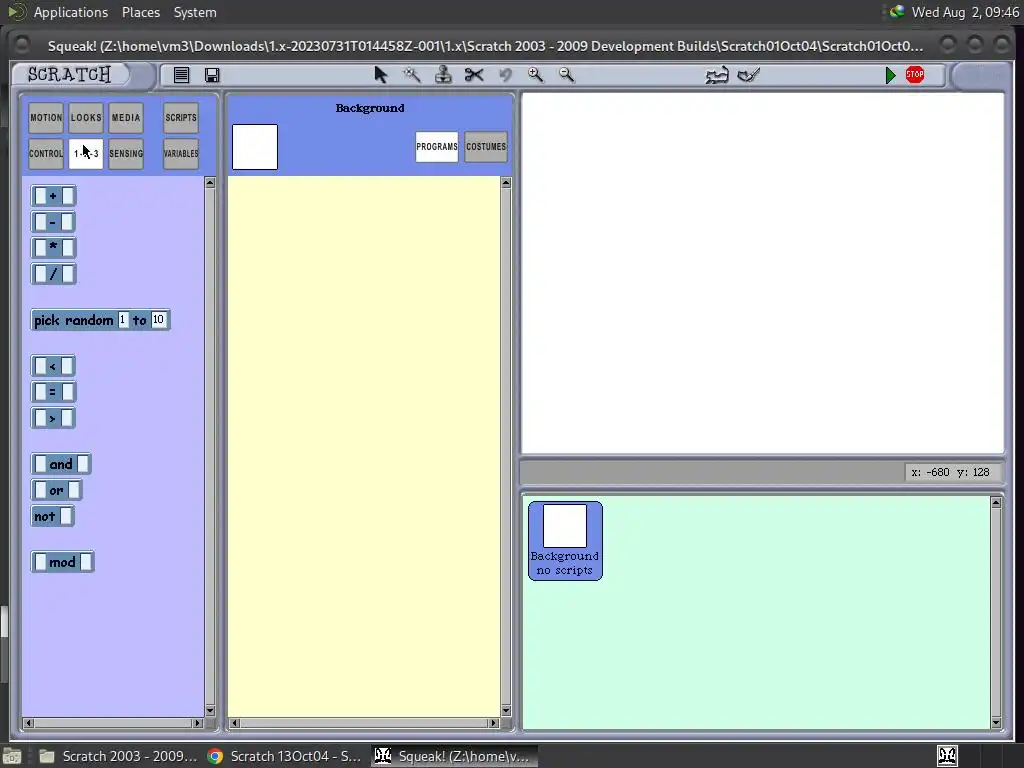Click the cat new sprite icon
The image size is (1024, 768).
(x=717, y=75)
